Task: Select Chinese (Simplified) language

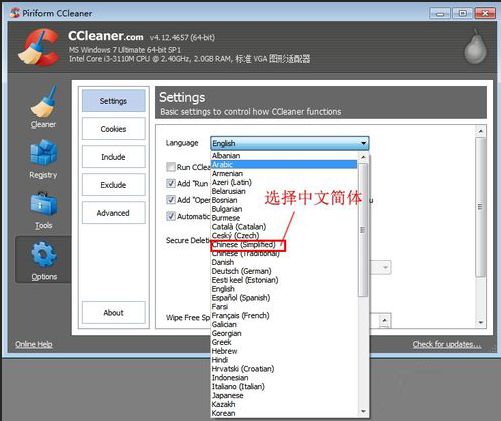Action: [x=284, y=244]
